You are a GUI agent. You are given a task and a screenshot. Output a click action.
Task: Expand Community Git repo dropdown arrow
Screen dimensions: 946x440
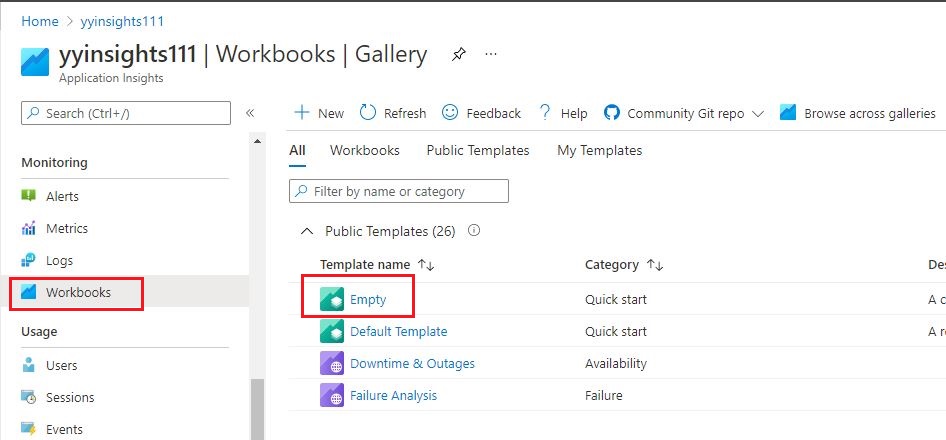click(x=757, y=114)
